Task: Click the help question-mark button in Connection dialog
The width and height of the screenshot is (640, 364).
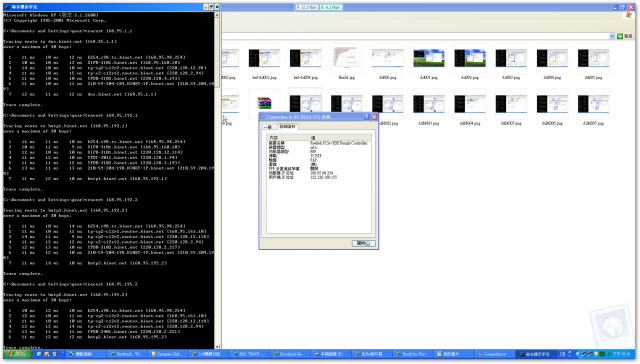Action: tap(366, 117)
